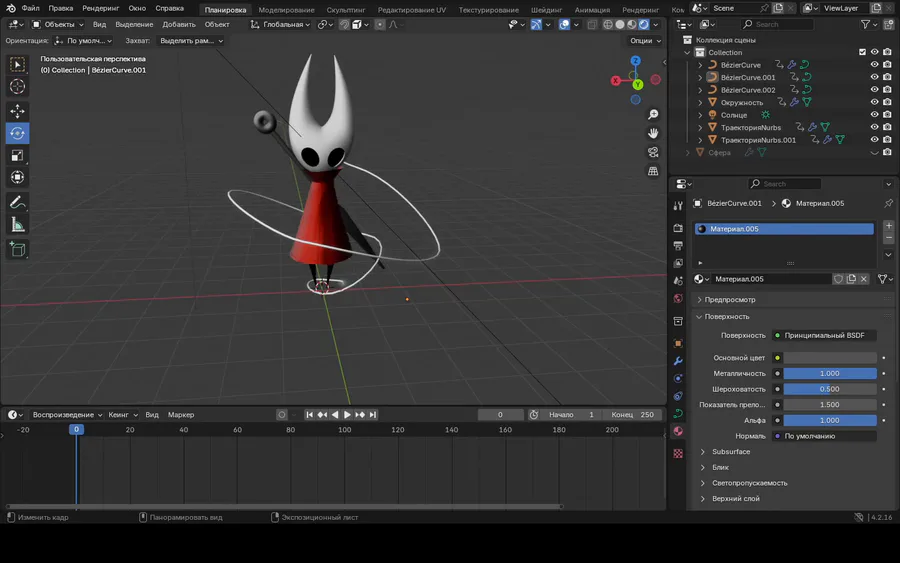900x563 pixels.
Task: Expand the BézierCurve tree row
Action: tap(700, 65)
